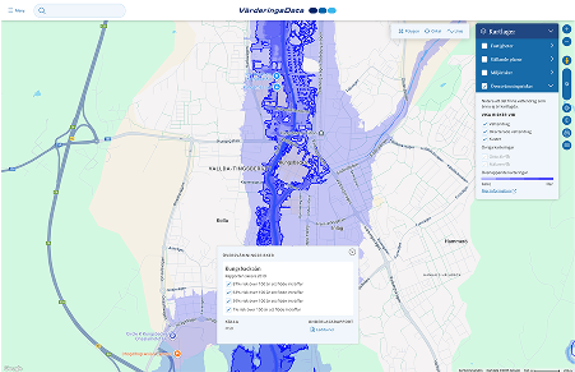This screenshot has width=575, height=372.
Task: Close the flood info popup
Action: [352, 252]
